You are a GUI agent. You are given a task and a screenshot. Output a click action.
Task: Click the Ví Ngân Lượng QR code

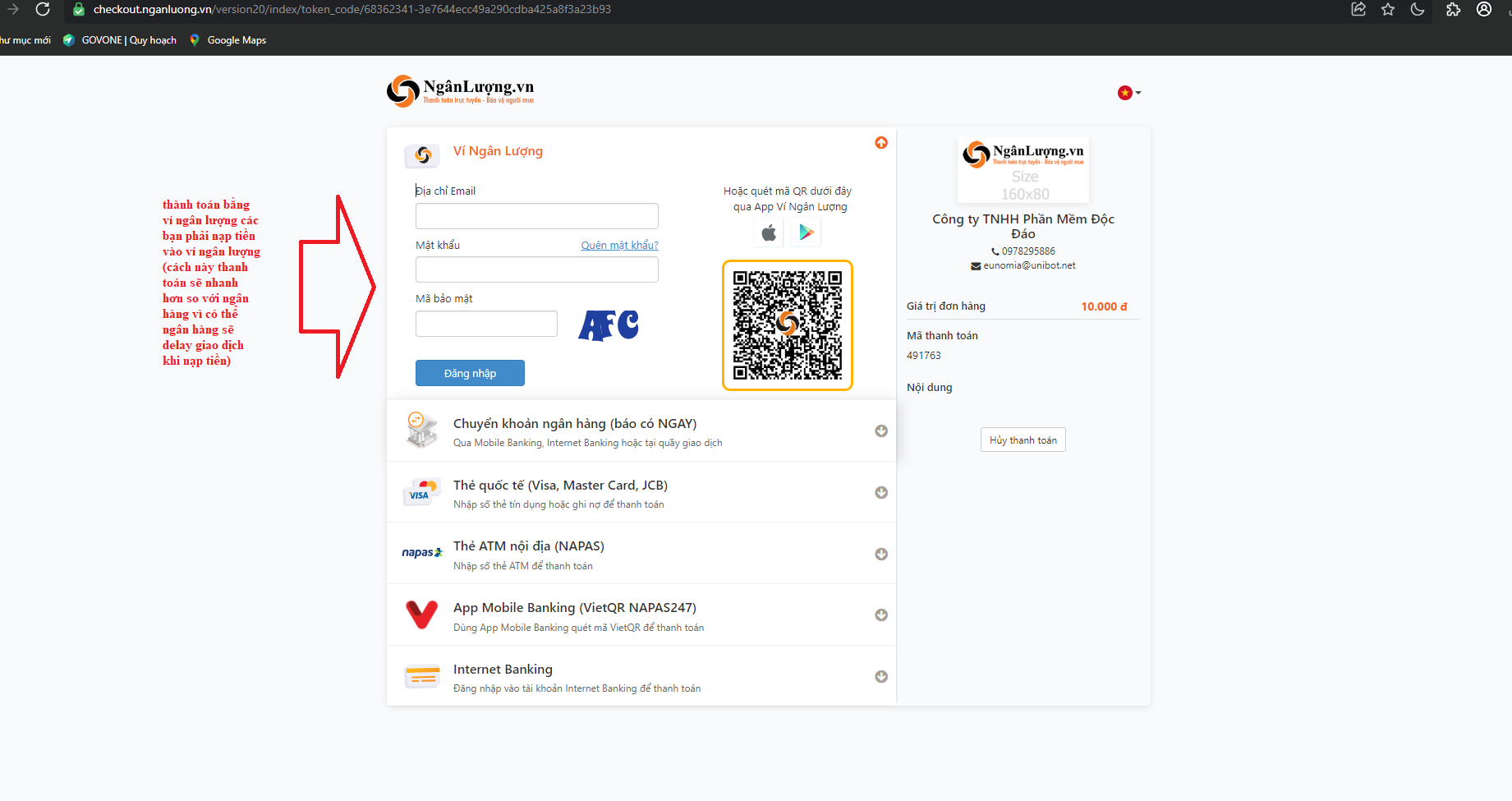[x=788, y=325]
